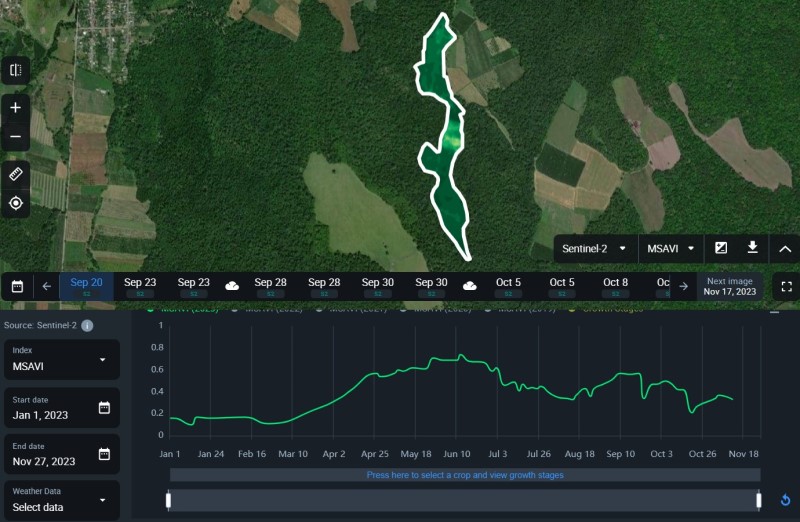The width and height of the screenshot is (800, 522).
Task: Zoom out of the map
Action: (x=15, y=137)
